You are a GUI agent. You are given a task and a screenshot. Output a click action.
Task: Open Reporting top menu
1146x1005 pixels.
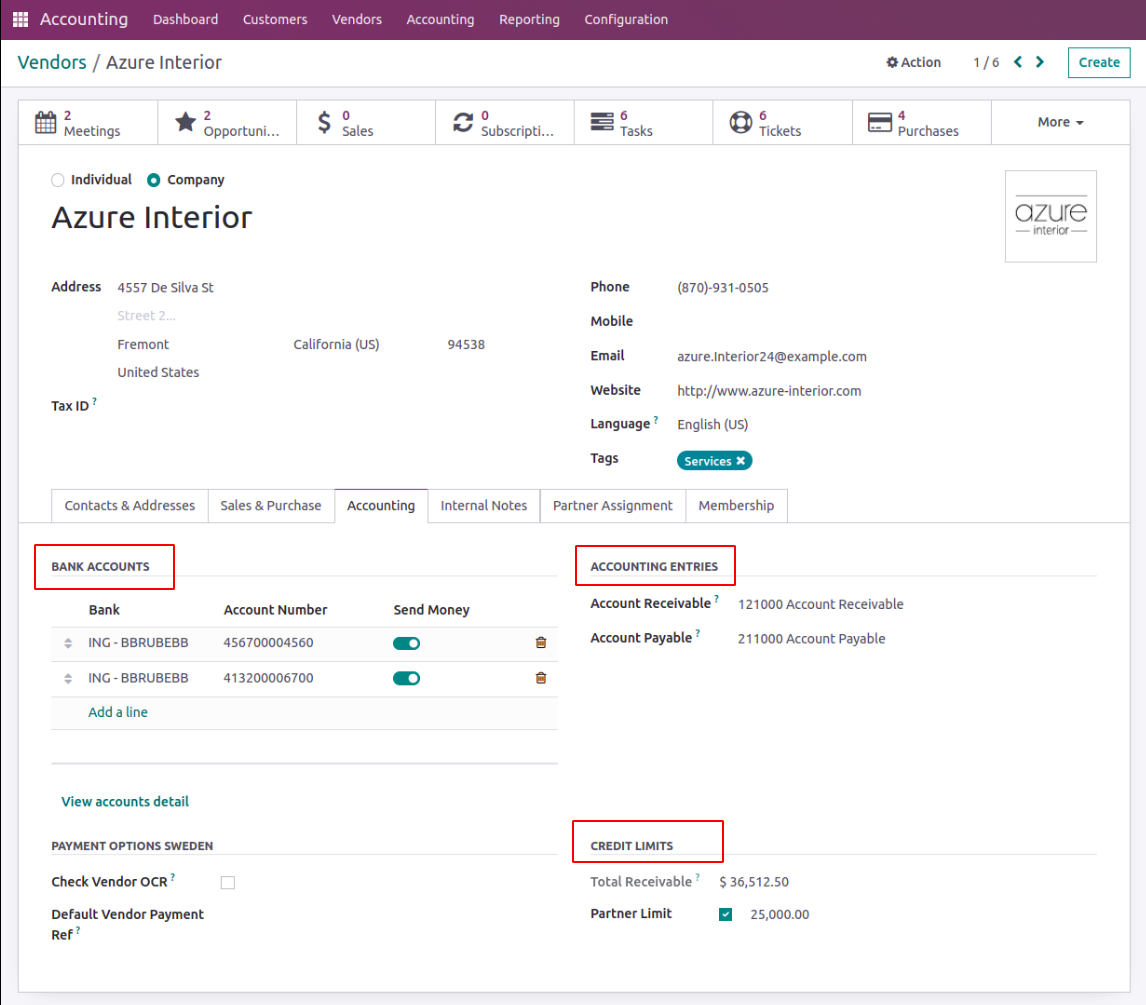pyautogui.click(x=529, y=20)
